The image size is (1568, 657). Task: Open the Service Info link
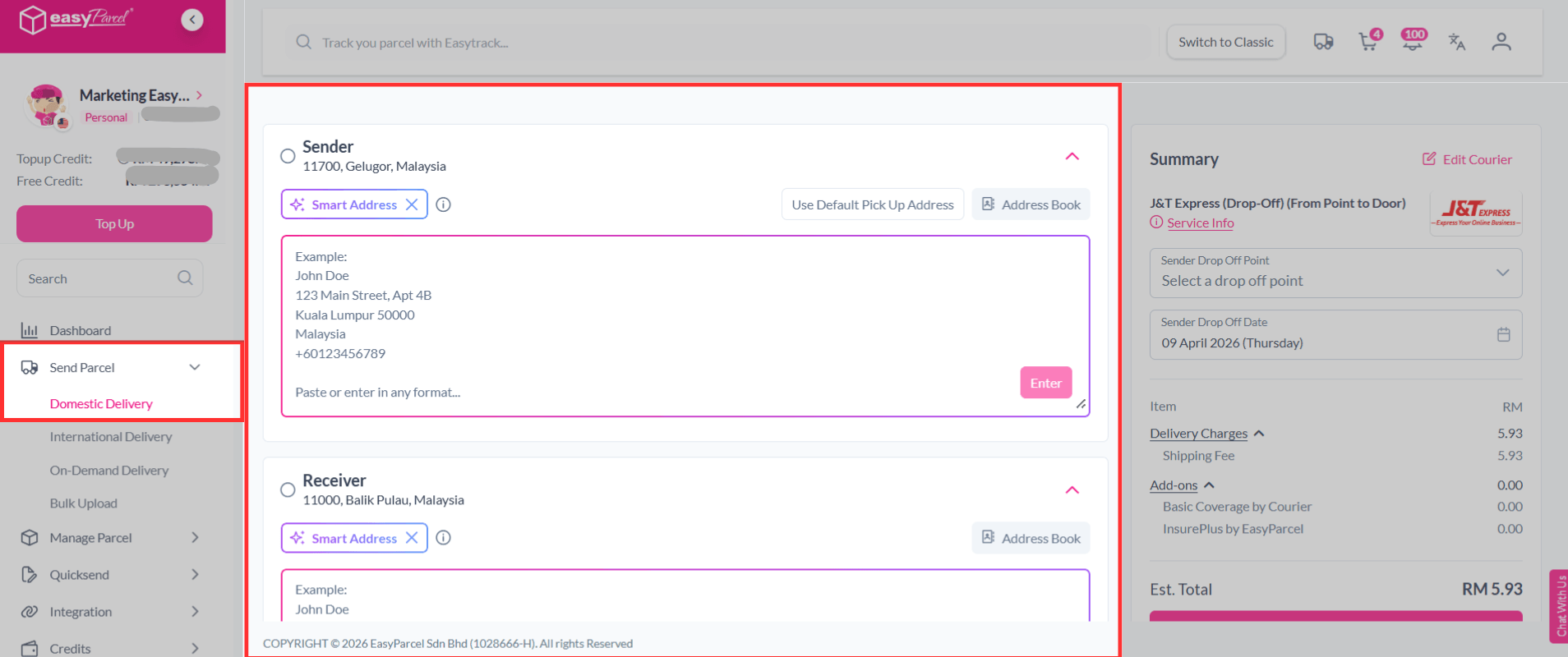click(1200, 223)
